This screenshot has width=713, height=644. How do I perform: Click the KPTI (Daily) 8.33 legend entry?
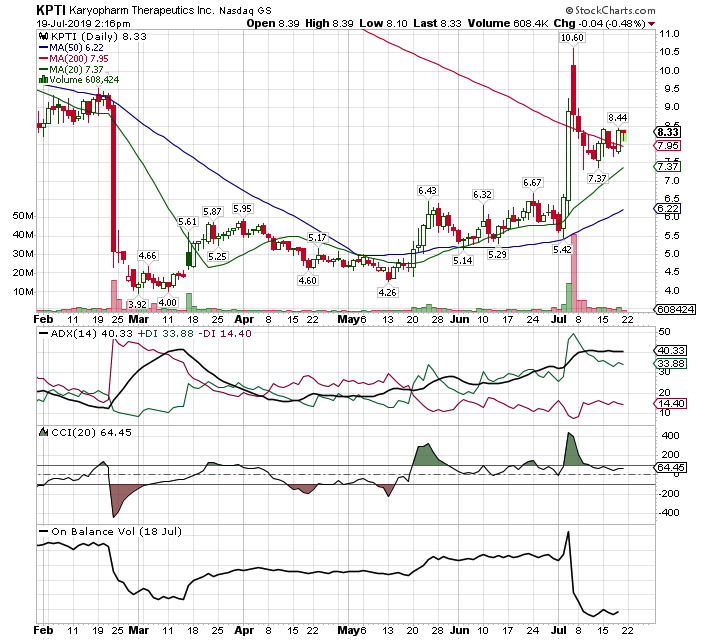point(98,36)
